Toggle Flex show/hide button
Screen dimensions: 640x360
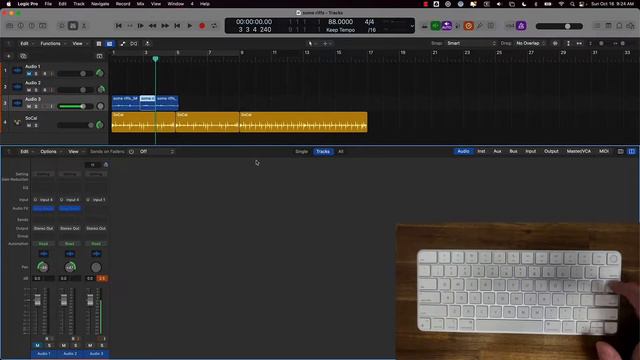[x=133, y=43]
